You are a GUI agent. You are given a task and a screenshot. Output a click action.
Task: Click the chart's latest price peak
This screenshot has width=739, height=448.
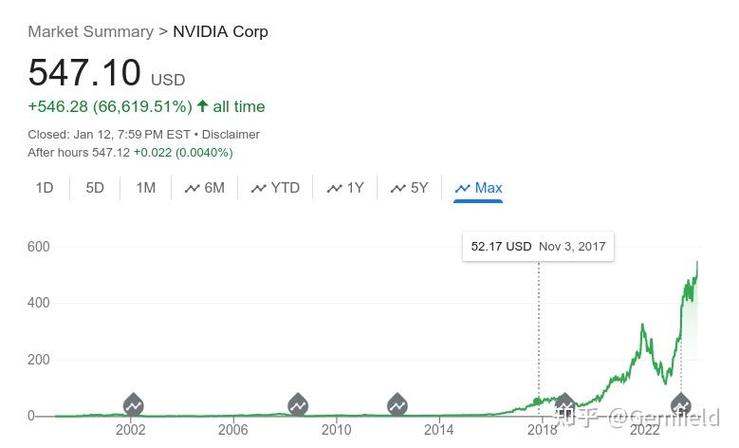pos(697,262)
